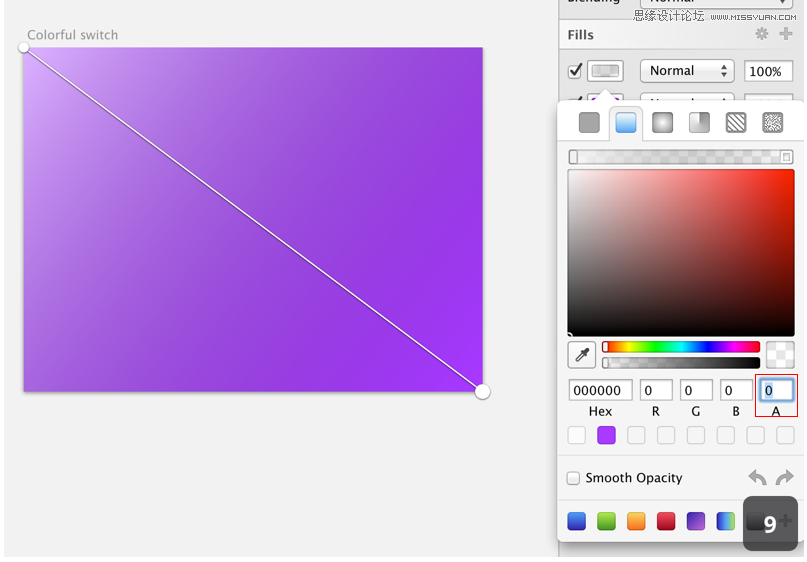
Task: Pick a color with the eyedropper tool
Action: 582,355
